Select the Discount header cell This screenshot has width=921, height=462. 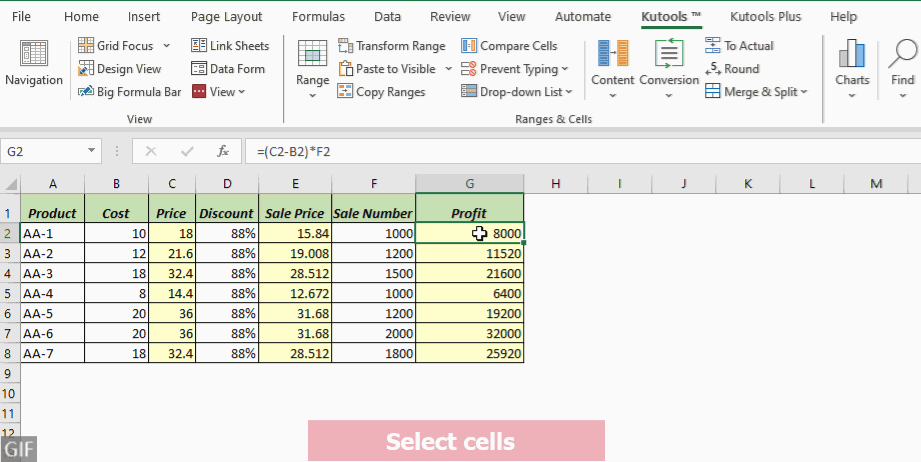click(x=227, y=209)
